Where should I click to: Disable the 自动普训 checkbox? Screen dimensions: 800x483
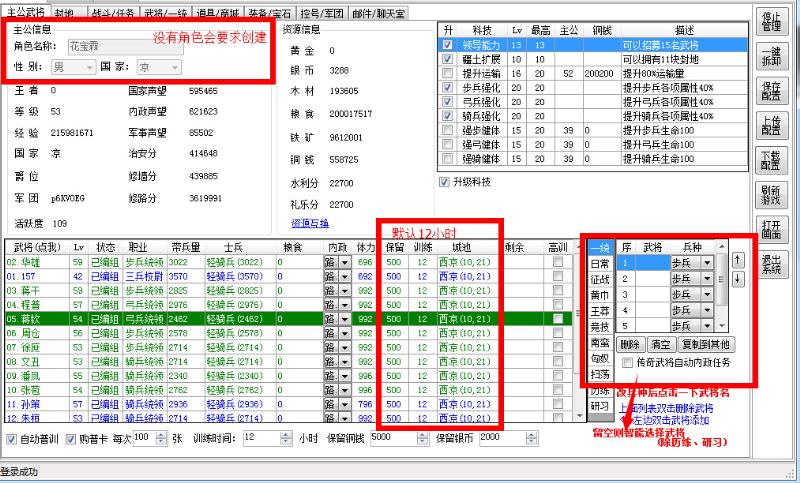(11, 438)
